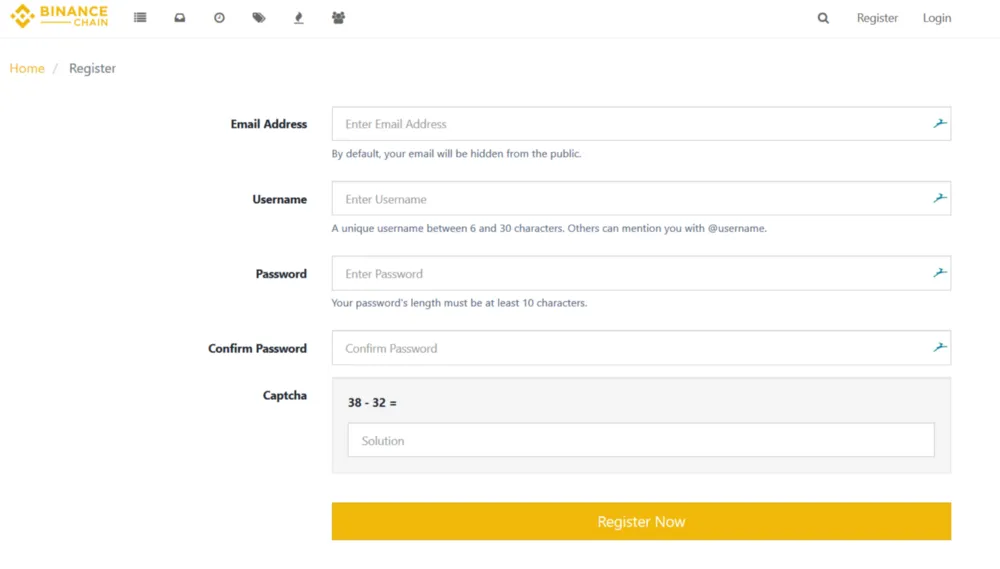Image resolution: width=1000 pixels, height=569 pixels.
Task: Go to Login in top navigation
Action: point(937,18)
